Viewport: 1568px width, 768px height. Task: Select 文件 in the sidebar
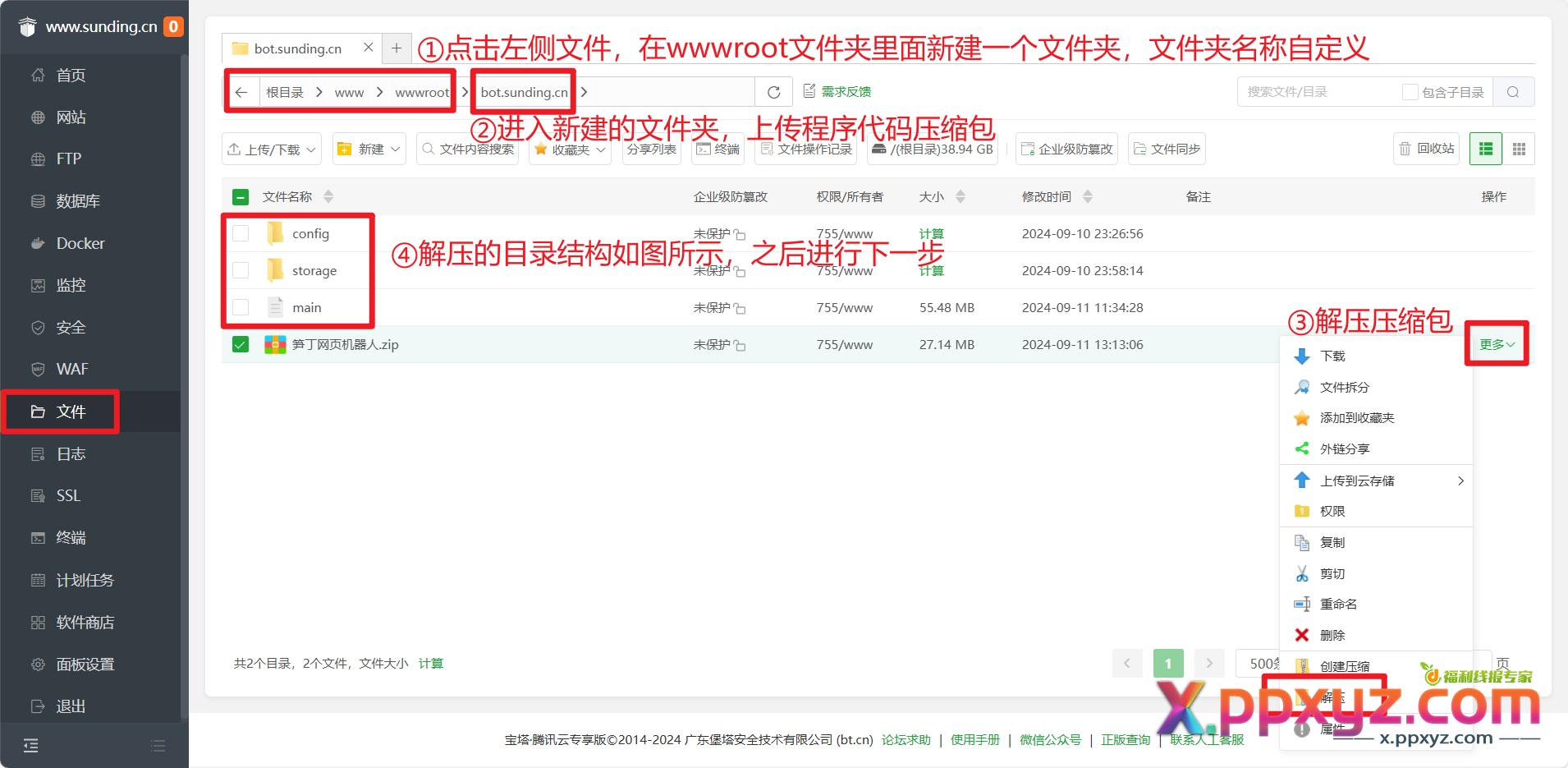point(70,412)
